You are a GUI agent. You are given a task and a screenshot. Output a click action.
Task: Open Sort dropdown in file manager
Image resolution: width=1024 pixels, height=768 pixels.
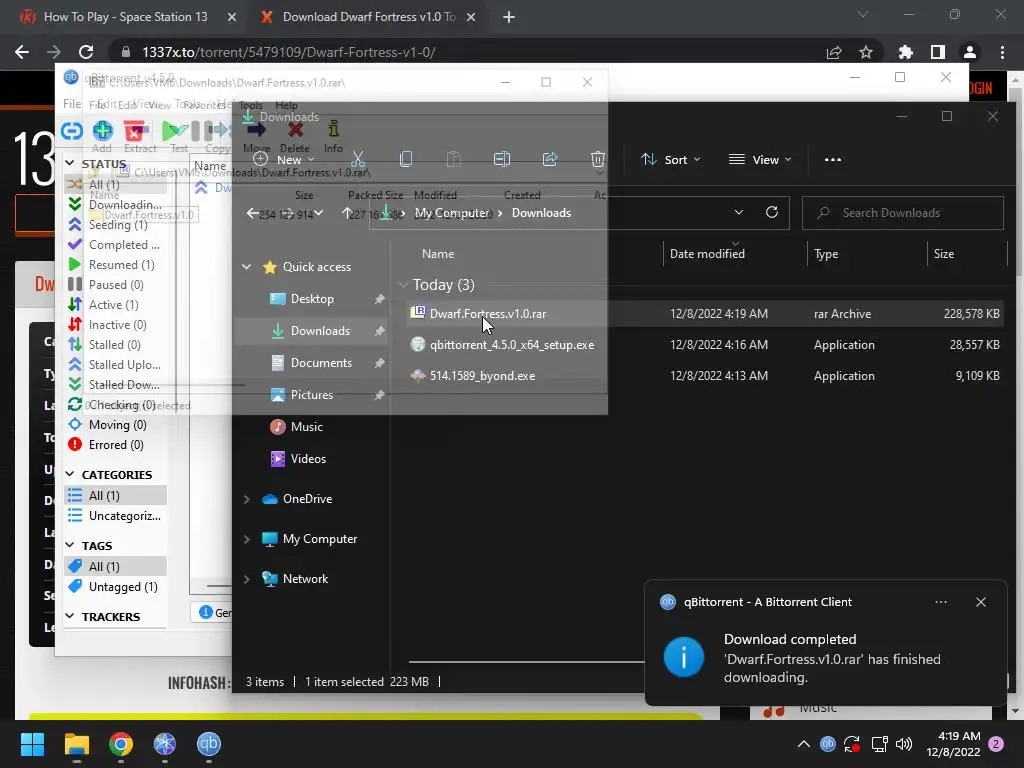tap(671, 159)
